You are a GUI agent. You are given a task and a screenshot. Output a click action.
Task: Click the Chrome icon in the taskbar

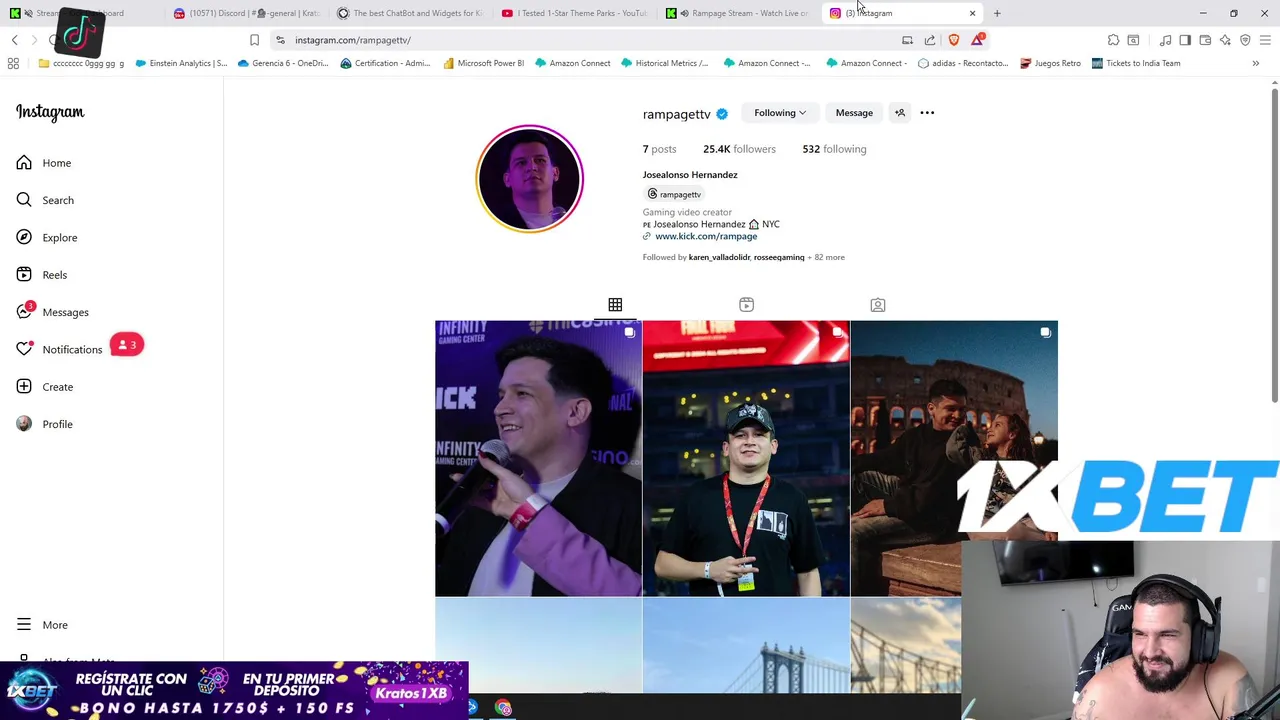[x=503, y=708]
